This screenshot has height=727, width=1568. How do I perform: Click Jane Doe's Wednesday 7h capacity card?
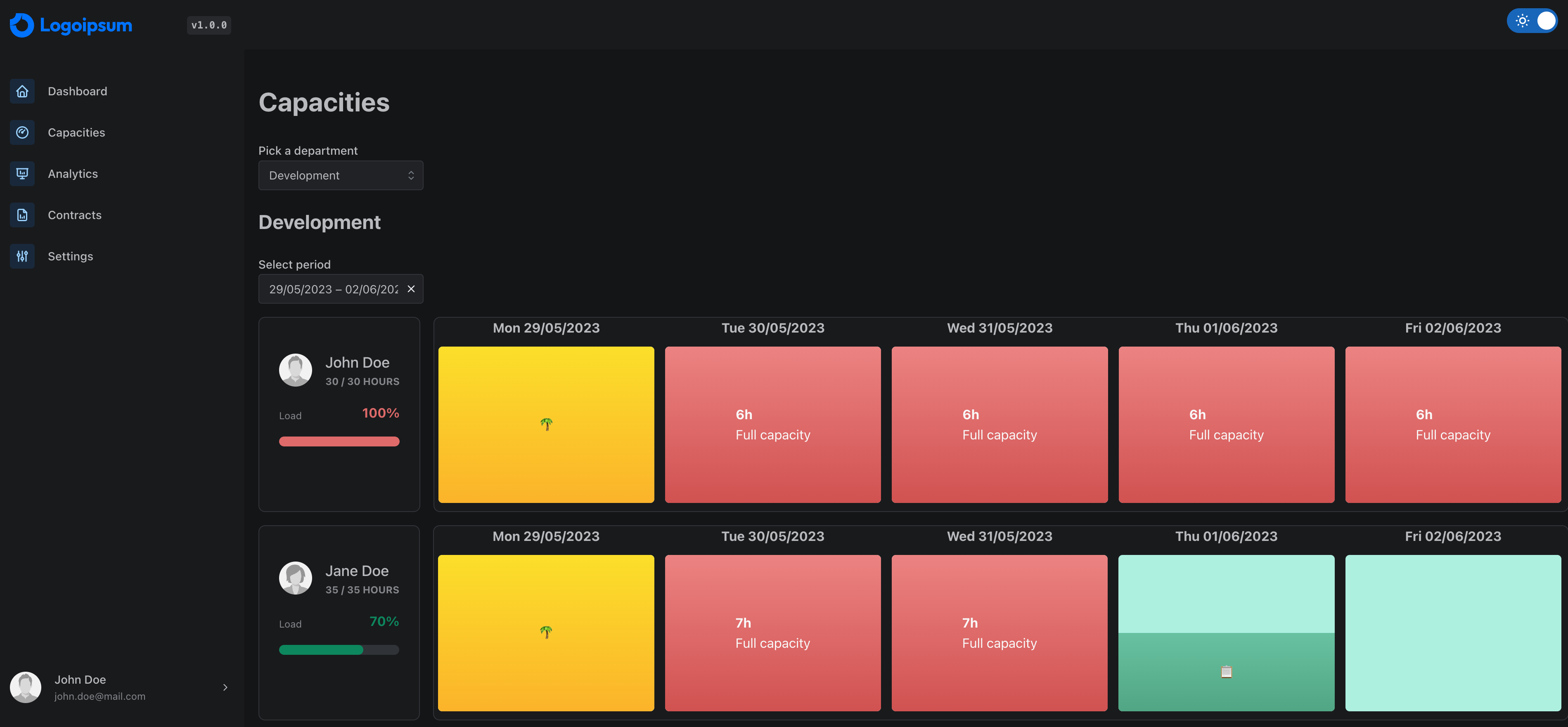point(999,633)
